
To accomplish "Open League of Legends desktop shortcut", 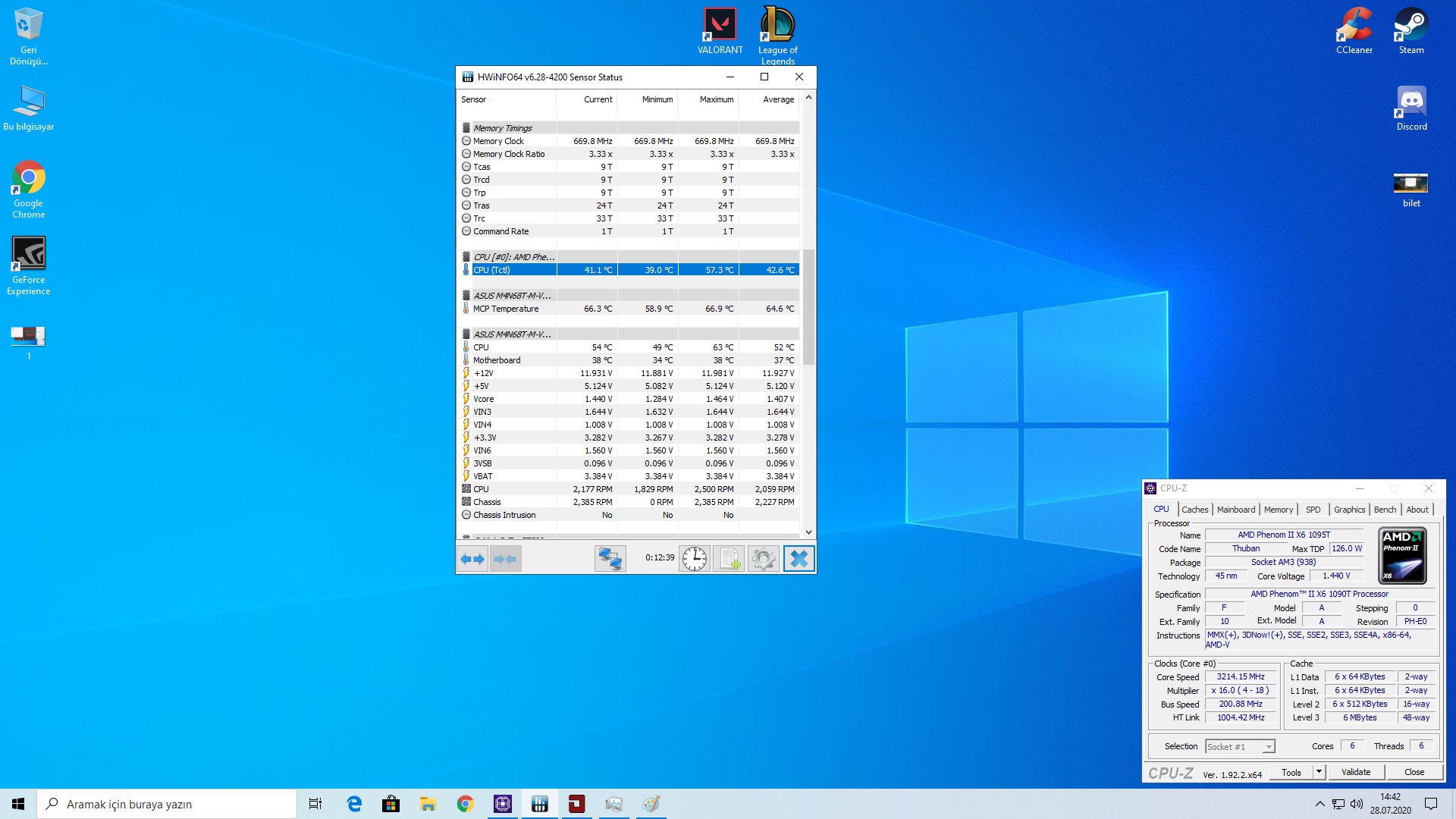I will 777,36.
